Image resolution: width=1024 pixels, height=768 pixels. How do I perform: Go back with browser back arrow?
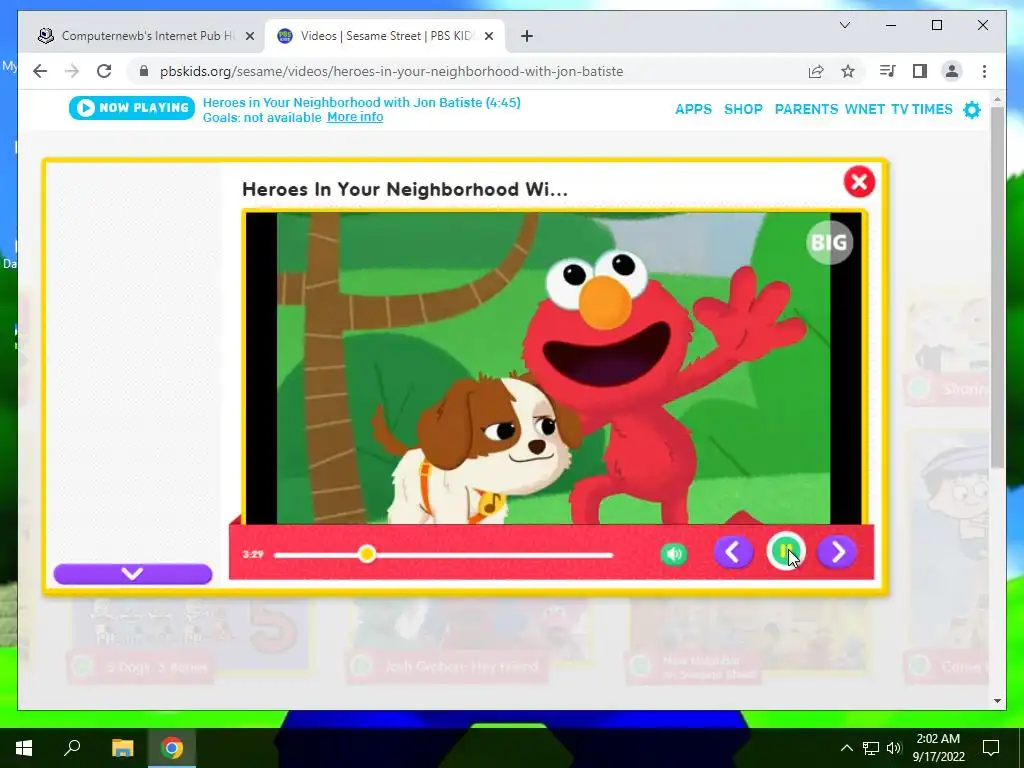[40, 71]
